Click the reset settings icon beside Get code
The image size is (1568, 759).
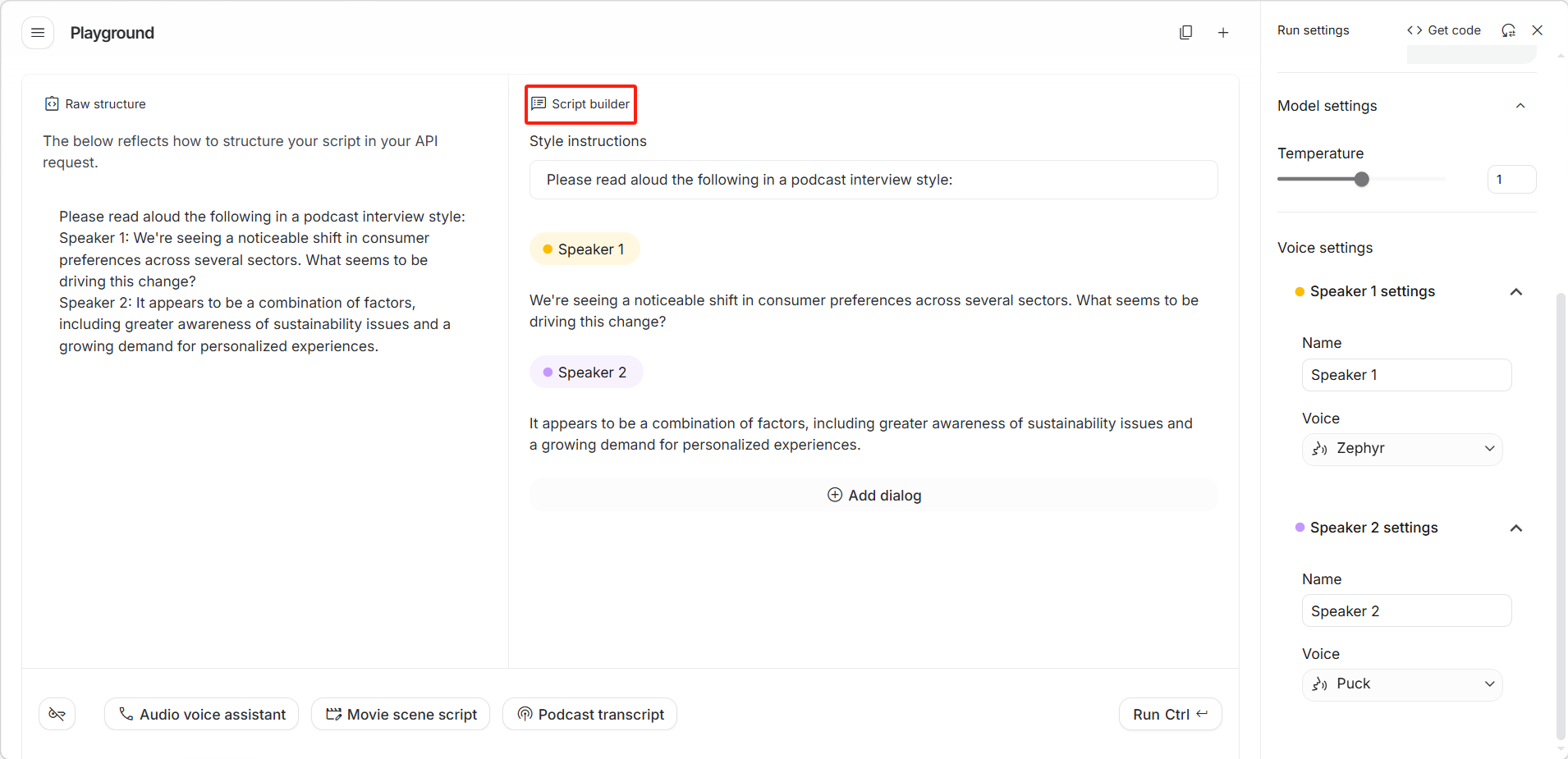click(x=1509, y=30)
